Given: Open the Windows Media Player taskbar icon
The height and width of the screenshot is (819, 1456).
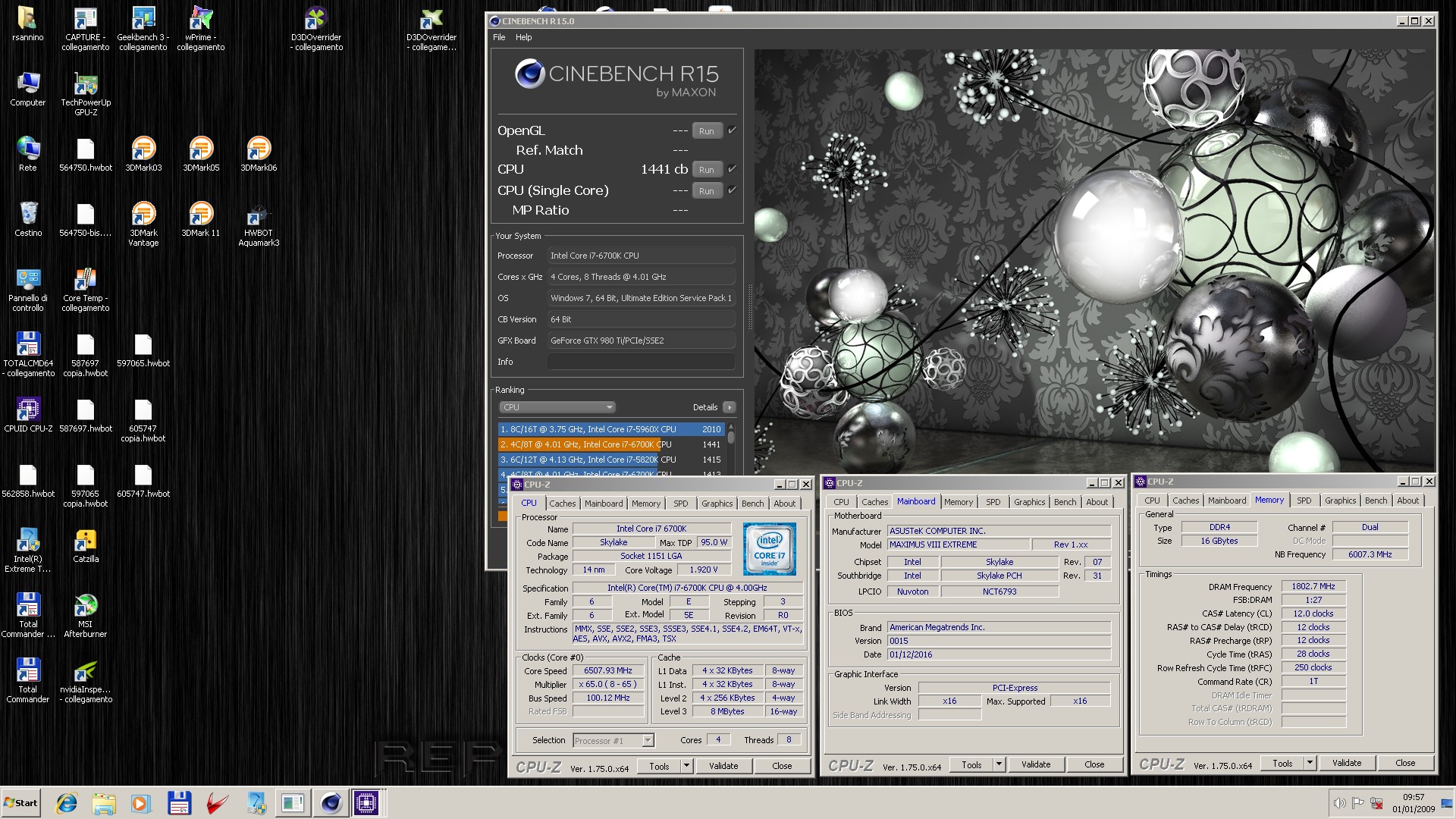Looking at the screenshot, I should coord(140,803).
